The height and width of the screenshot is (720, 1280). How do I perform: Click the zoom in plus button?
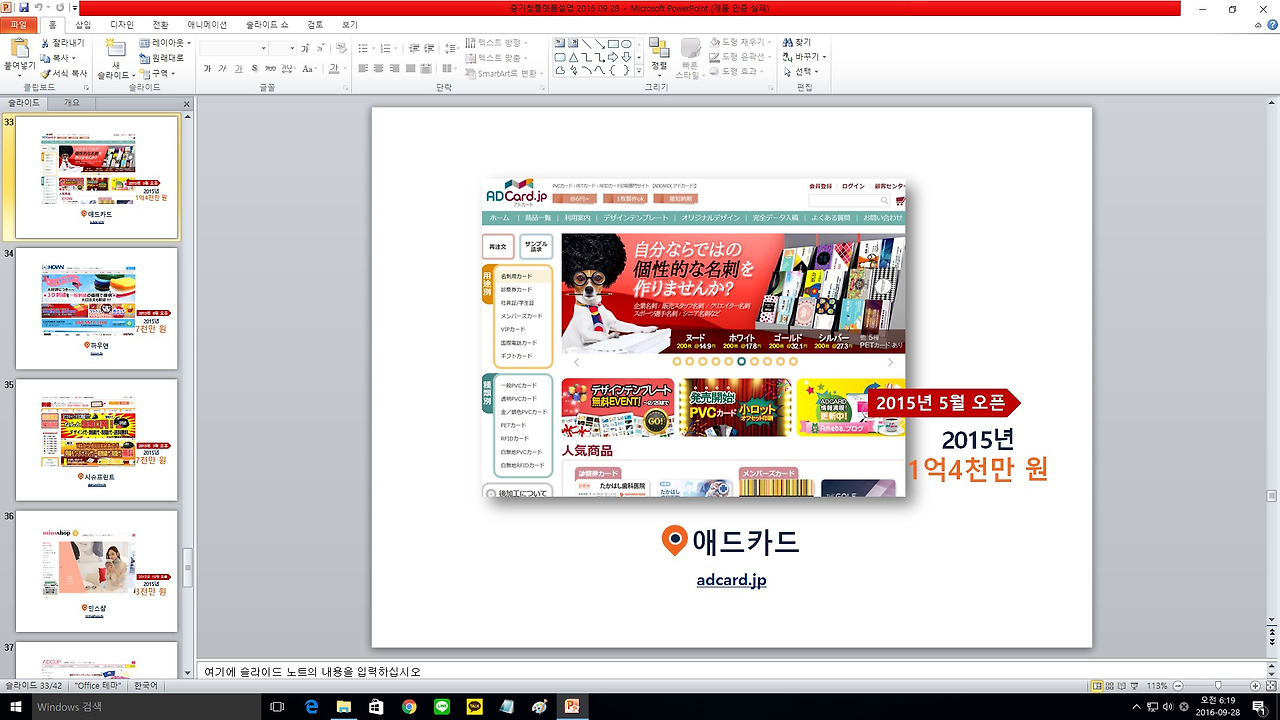click(x=1257, y=686)
